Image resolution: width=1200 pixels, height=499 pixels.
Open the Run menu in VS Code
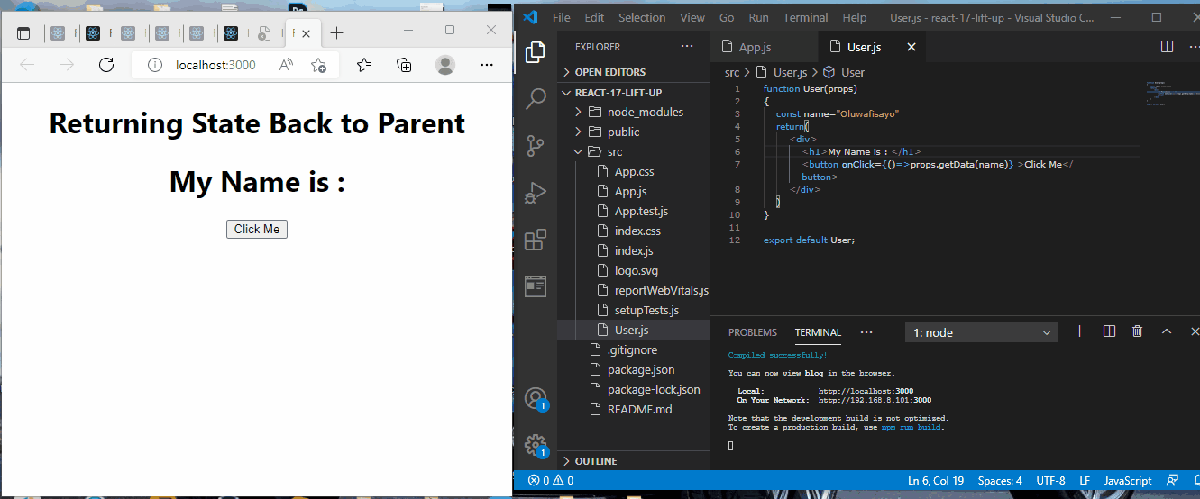point(759,18)
